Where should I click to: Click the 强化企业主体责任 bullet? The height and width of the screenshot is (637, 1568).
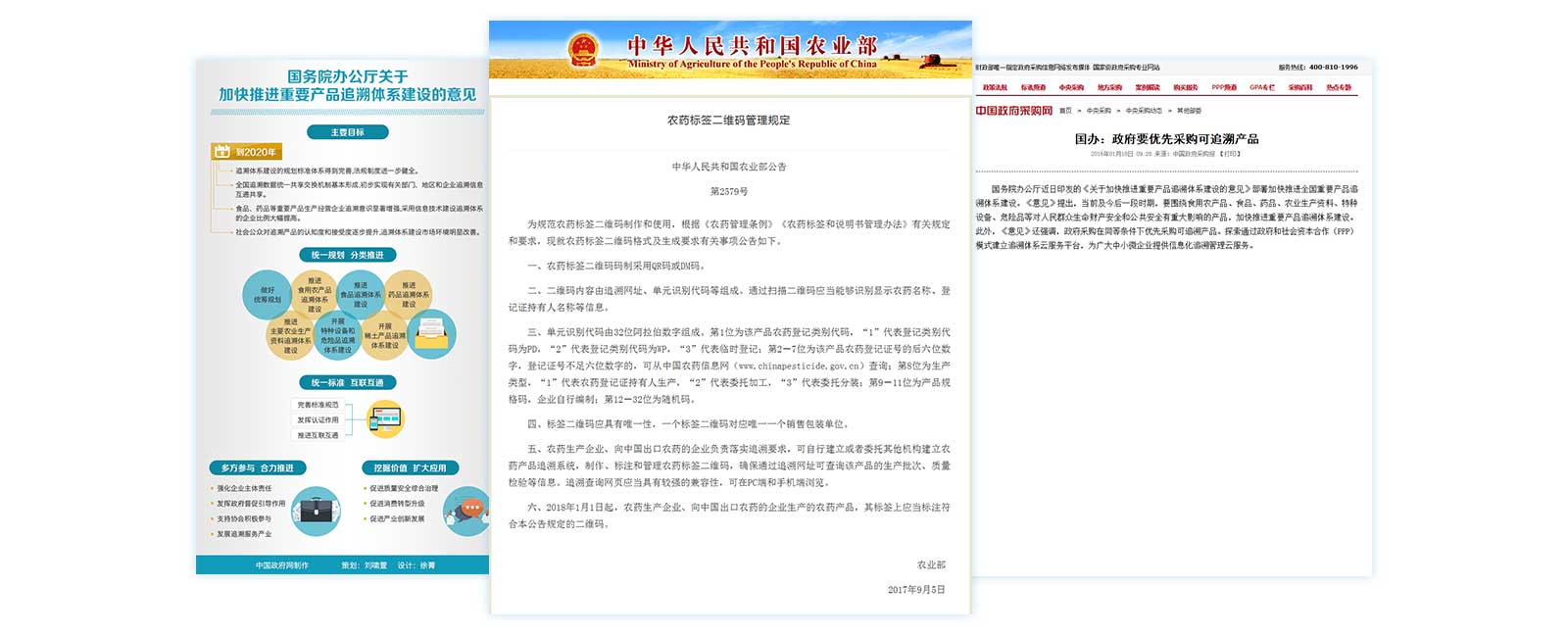pos(244,488)
